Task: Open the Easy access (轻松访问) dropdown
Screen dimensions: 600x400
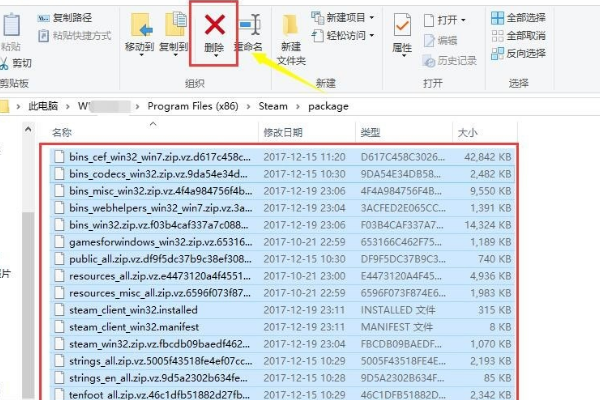Action: tap(342, 36)
